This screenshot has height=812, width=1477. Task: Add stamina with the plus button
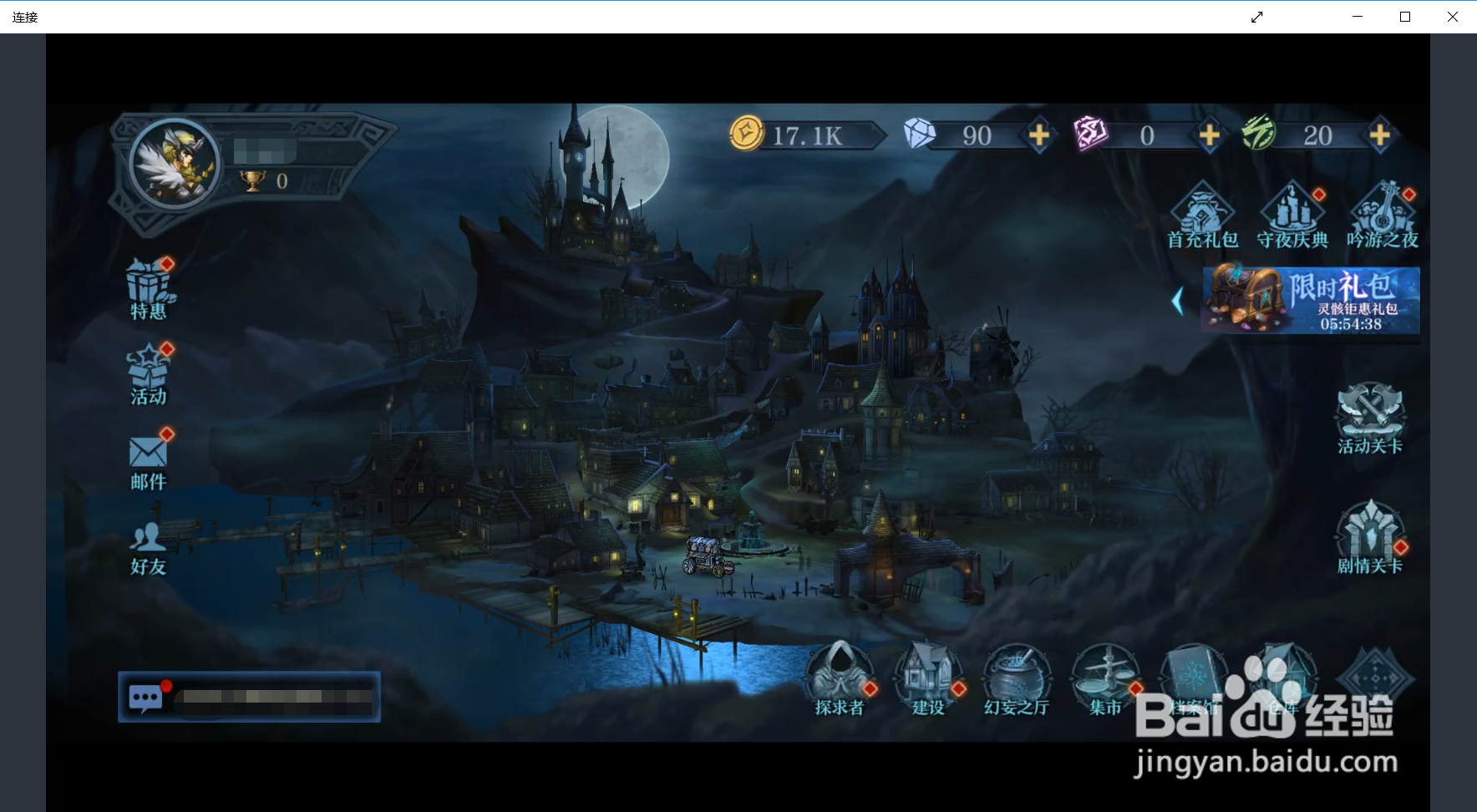(1380, 134)
